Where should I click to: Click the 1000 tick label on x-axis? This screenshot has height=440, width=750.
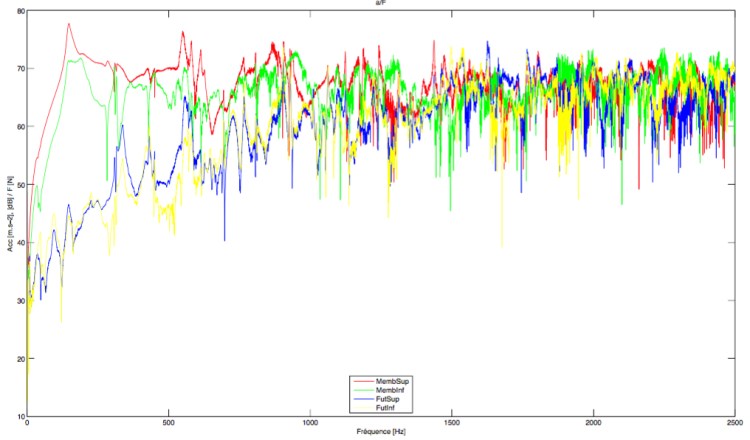click(x=310, y=423)
